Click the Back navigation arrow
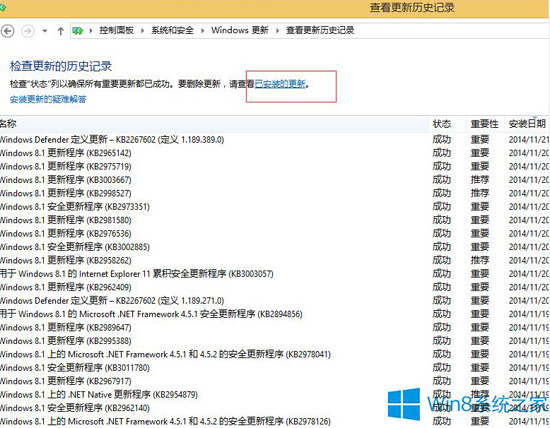The height and width of the screenshot is (428, 550). click(x=7, y=31)
